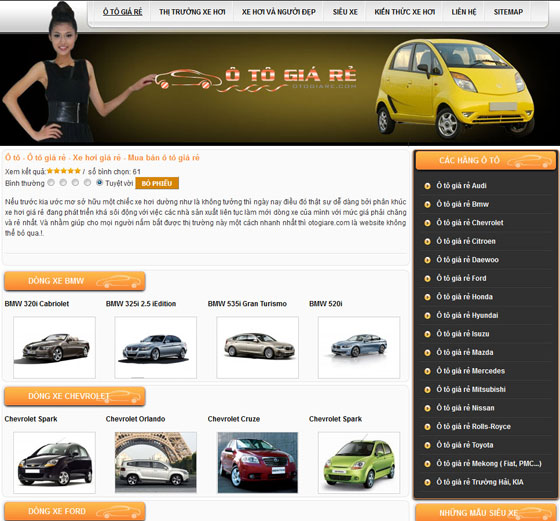The height and width of the screenshot is (521, 560).
Task: Open Ô tô giá rẻ Daewoo link
Action: [x=468, y=260]
